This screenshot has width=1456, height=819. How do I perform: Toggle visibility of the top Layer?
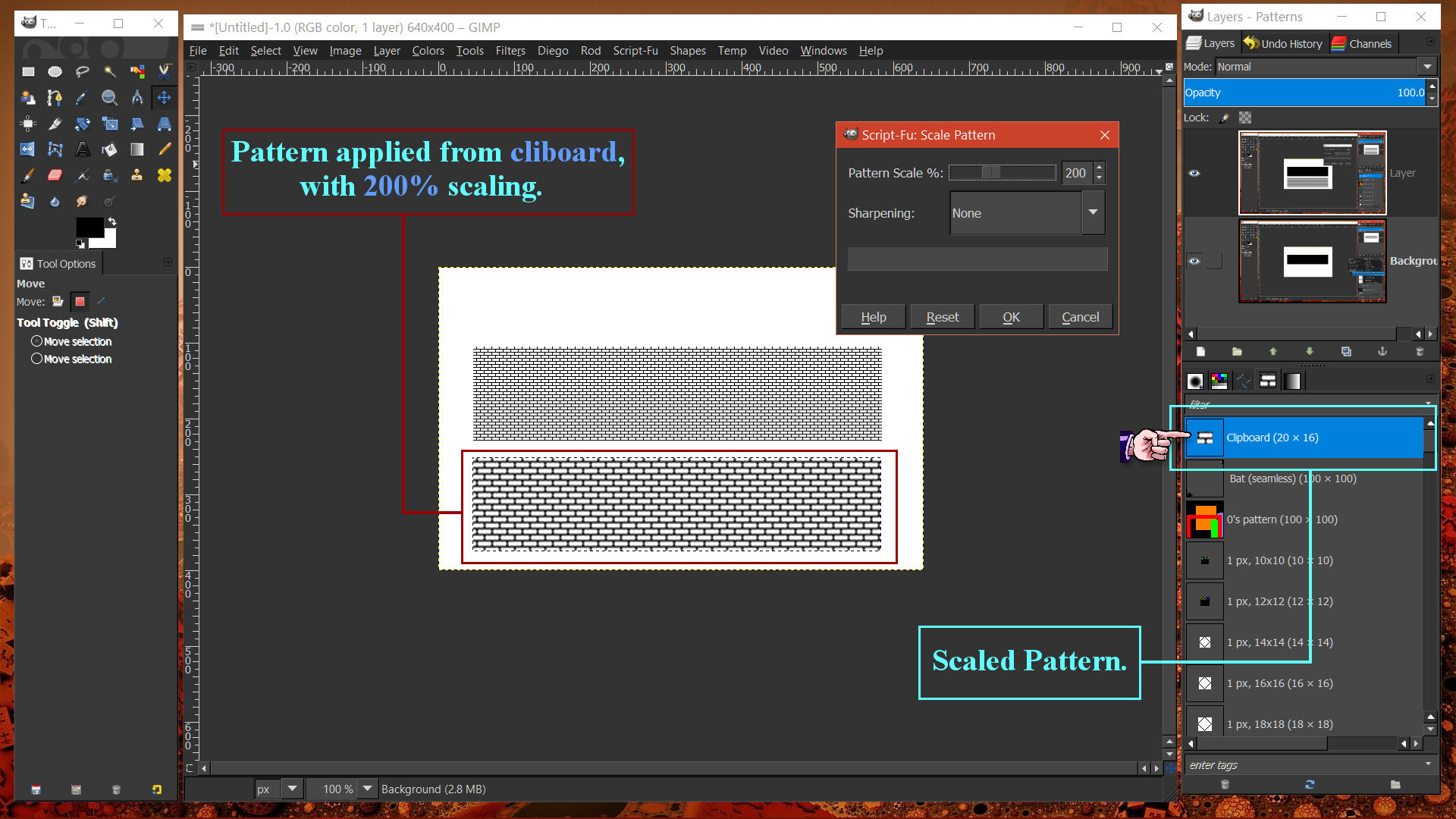pos(1194,173)
